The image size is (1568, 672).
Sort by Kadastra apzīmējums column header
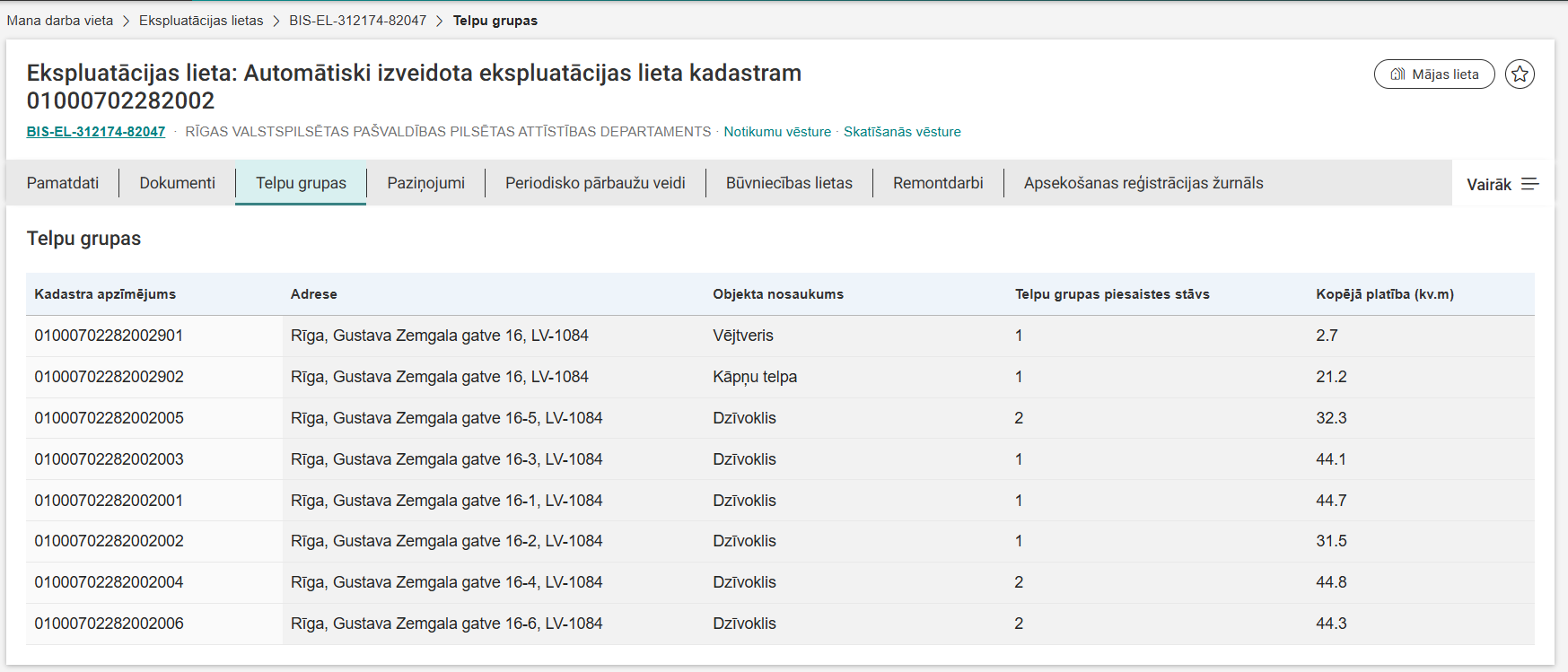105,294
